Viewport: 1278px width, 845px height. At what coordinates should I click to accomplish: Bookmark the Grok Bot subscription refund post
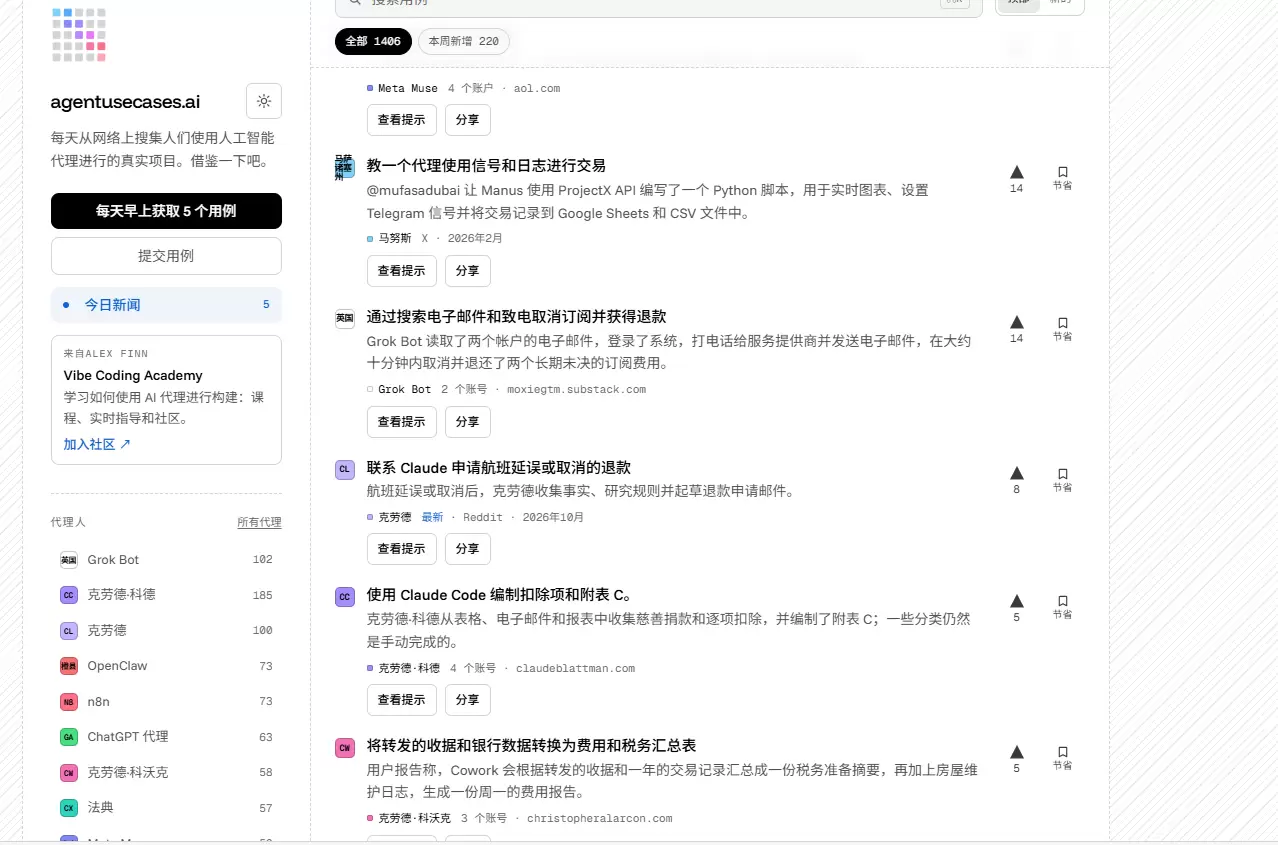[1062, 329]
